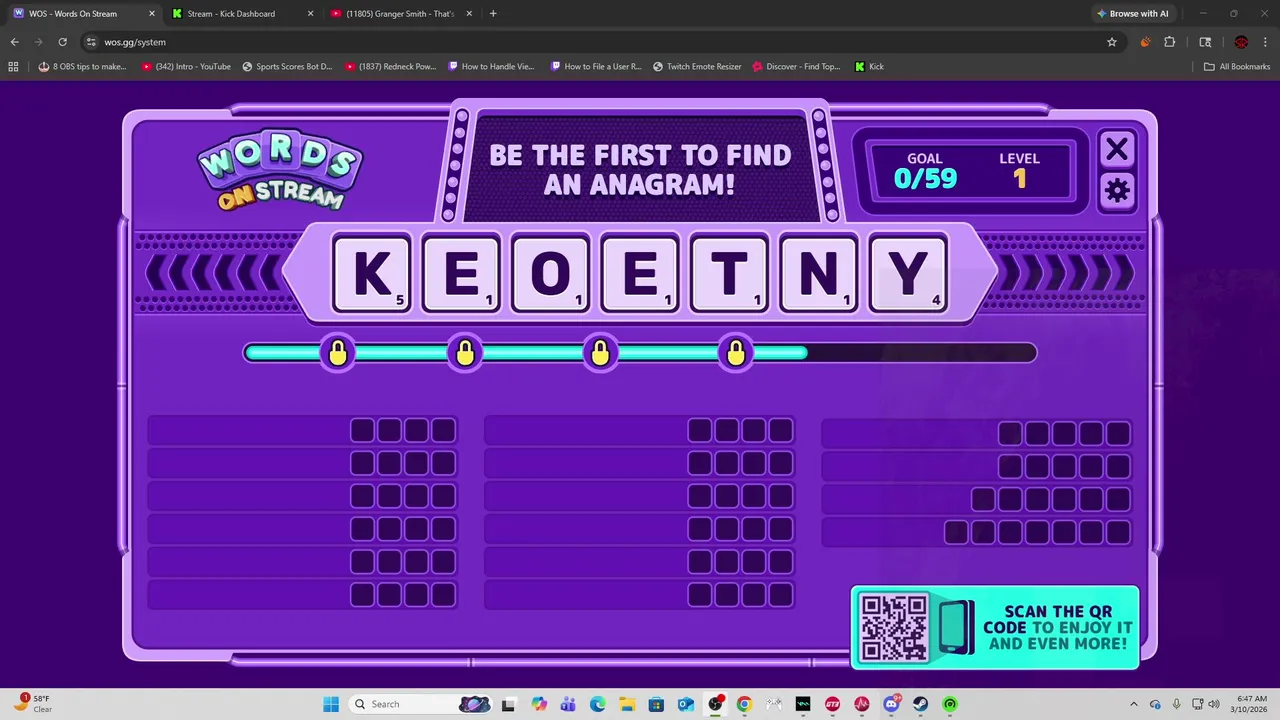
Task: Switch to the Granger Smith YouTube tab
Action: (398, 14)
